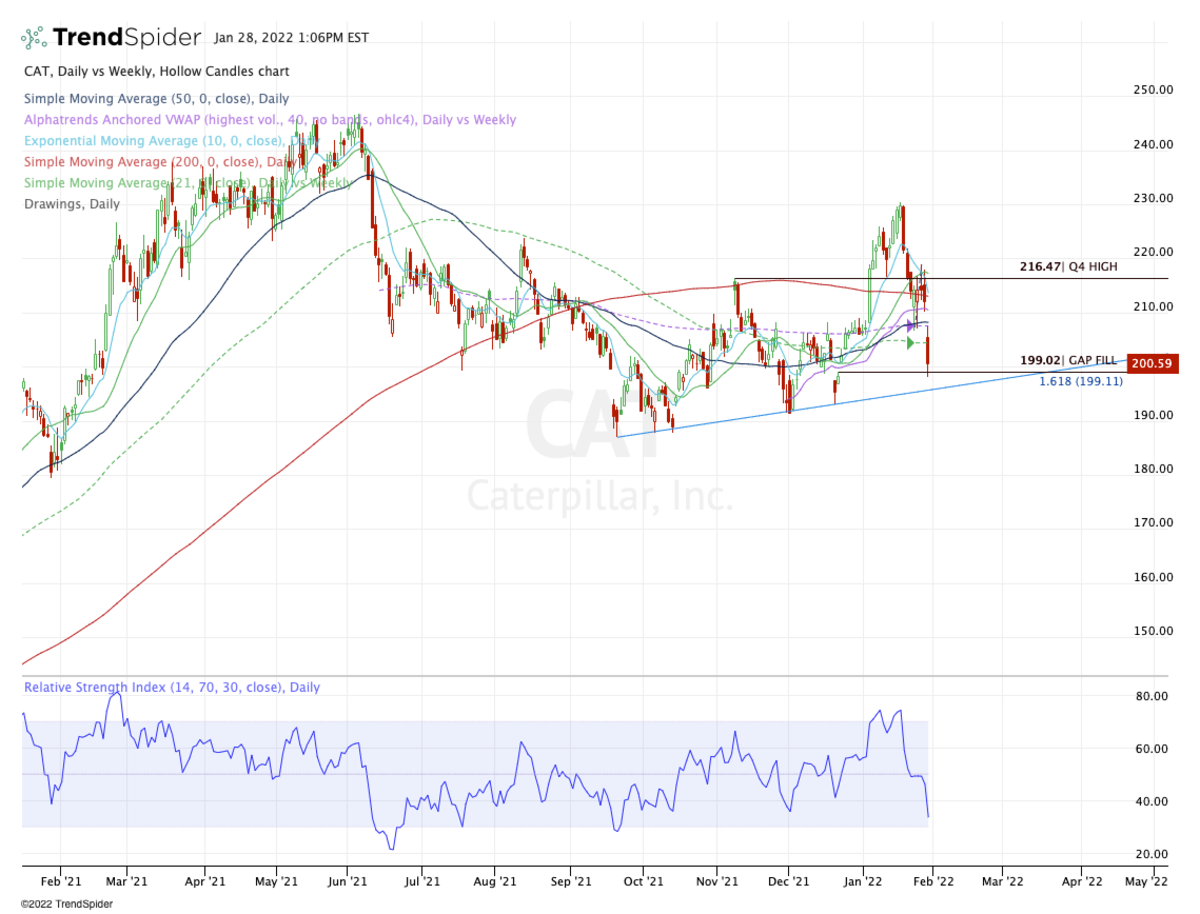This screenshot has height=914, width=1200.
Task: Click the '1.618 (199.11)' Fibonacci extension label
Action: point(1080,381)
